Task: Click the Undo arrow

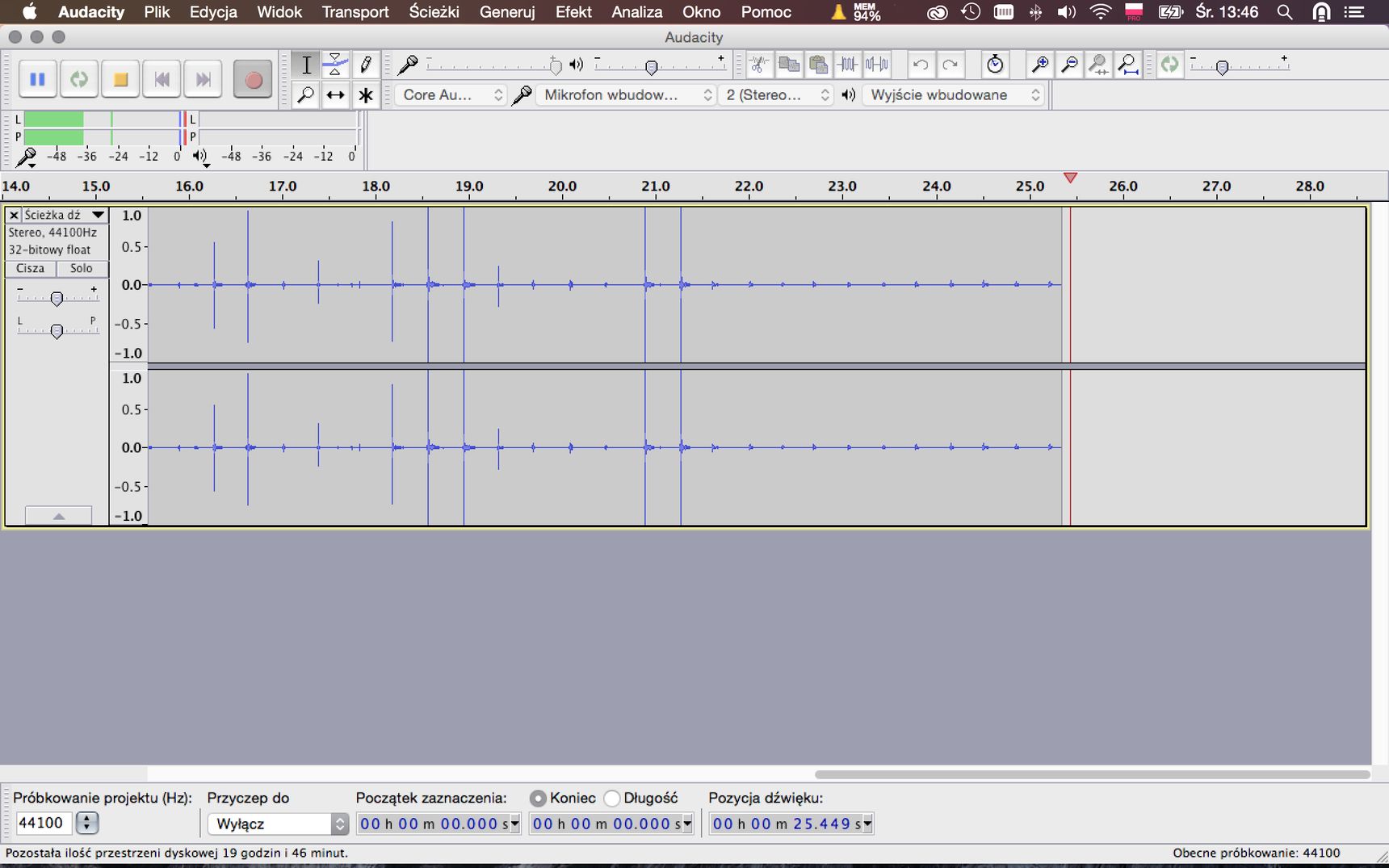Action: [x=921, y=65]
